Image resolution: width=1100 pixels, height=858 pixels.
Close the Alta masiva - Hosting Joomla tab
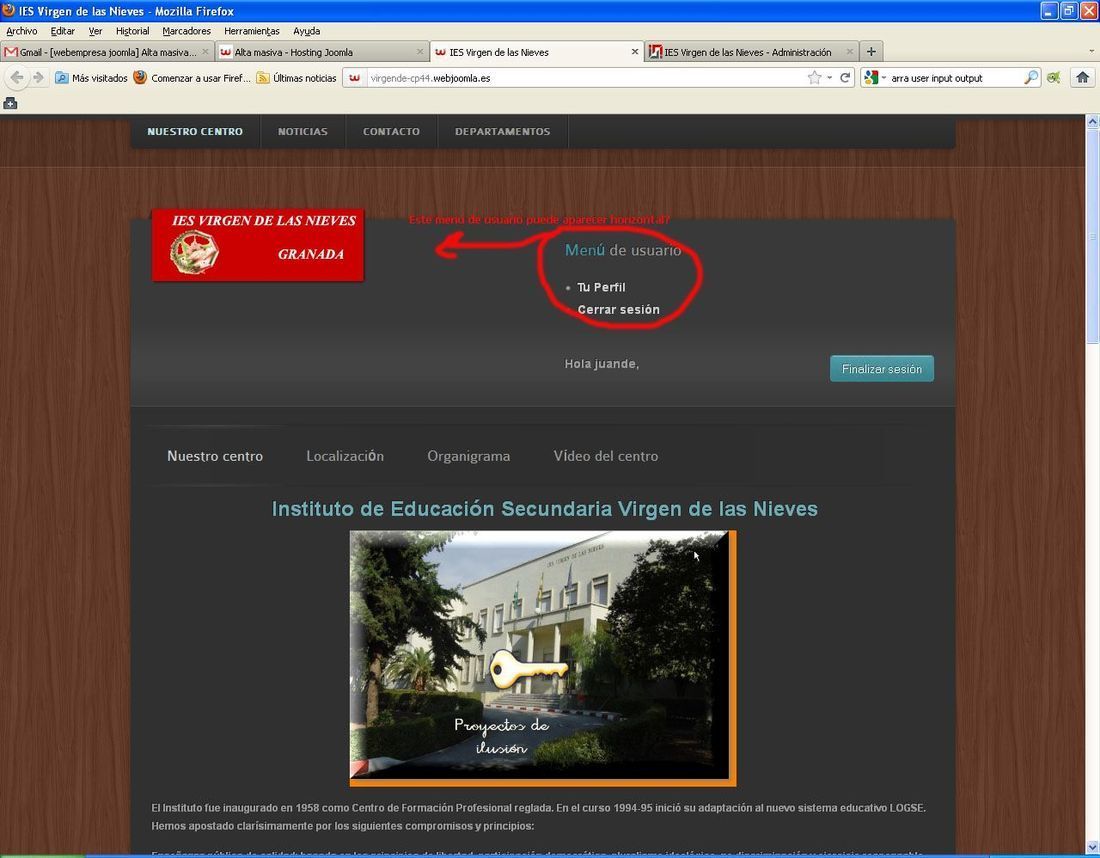pos(420,52)
